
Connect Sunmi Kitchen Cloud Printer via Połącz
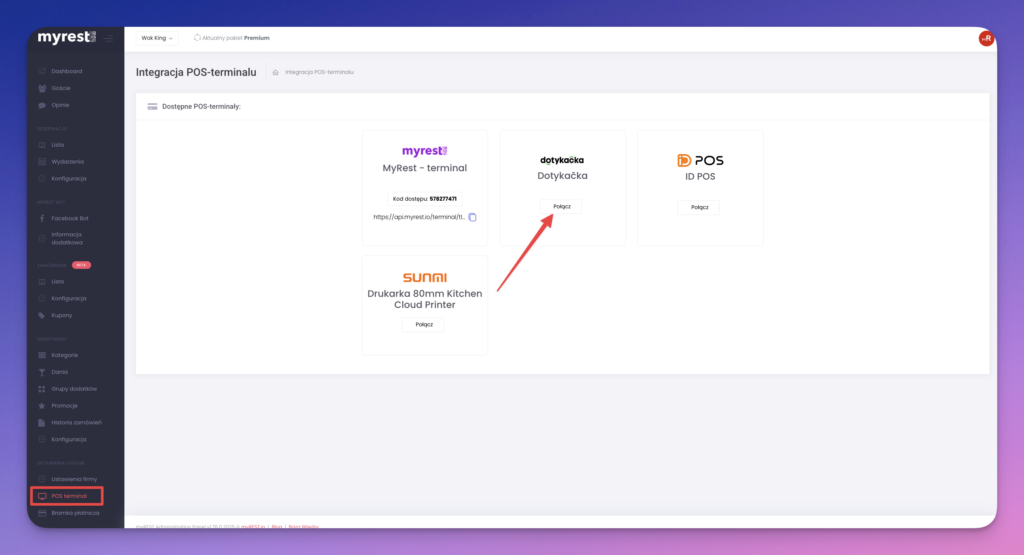pyautogui.click(x=424, y=325)
